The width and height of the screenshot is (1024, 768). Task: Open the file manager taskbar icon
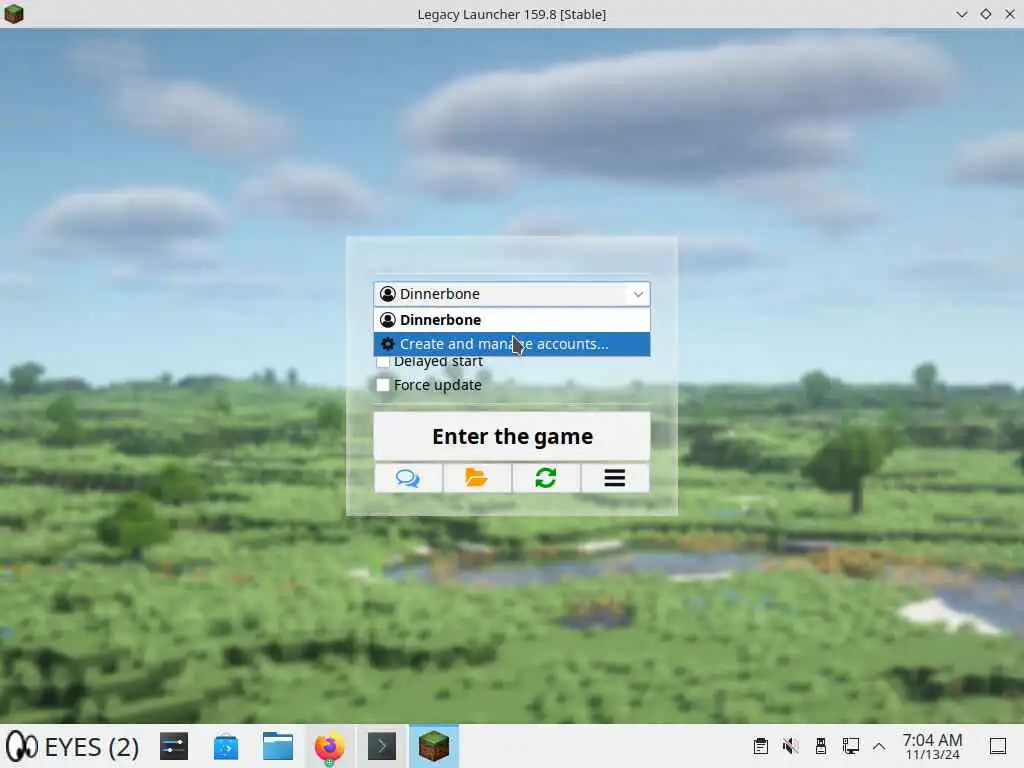(x=278, y=746)
